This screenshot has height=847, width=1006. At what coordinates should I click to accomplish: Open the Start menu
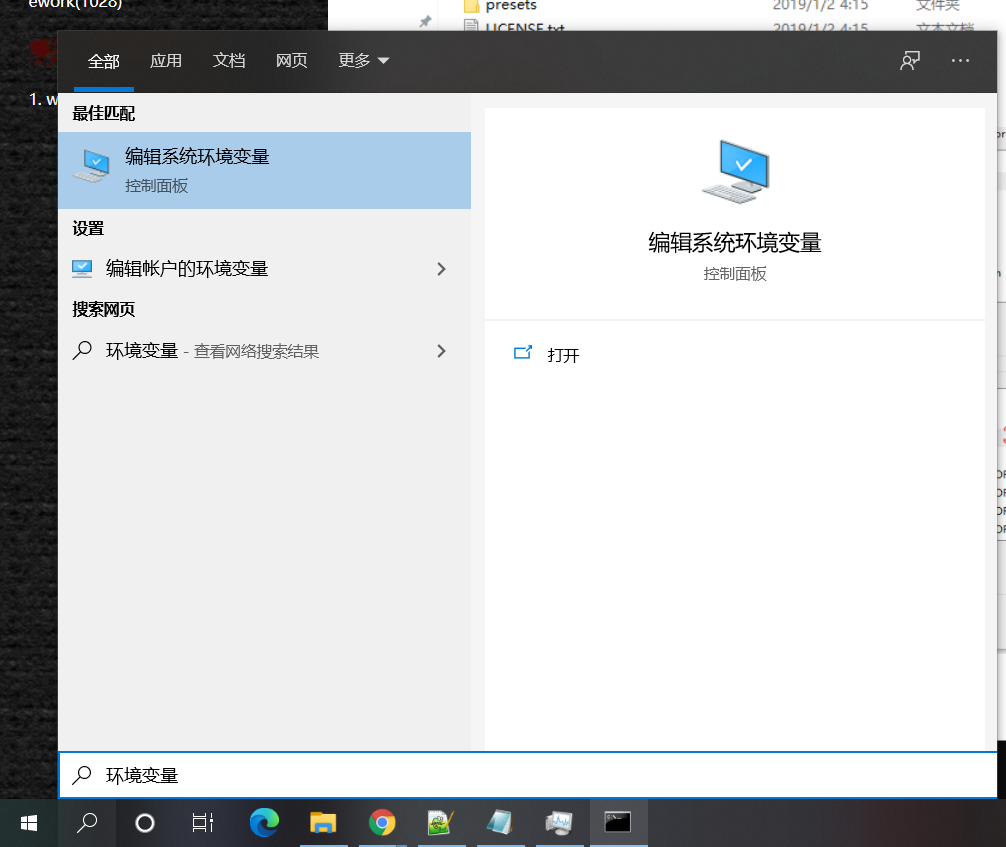pyautogui.click(x=28, y=823)
